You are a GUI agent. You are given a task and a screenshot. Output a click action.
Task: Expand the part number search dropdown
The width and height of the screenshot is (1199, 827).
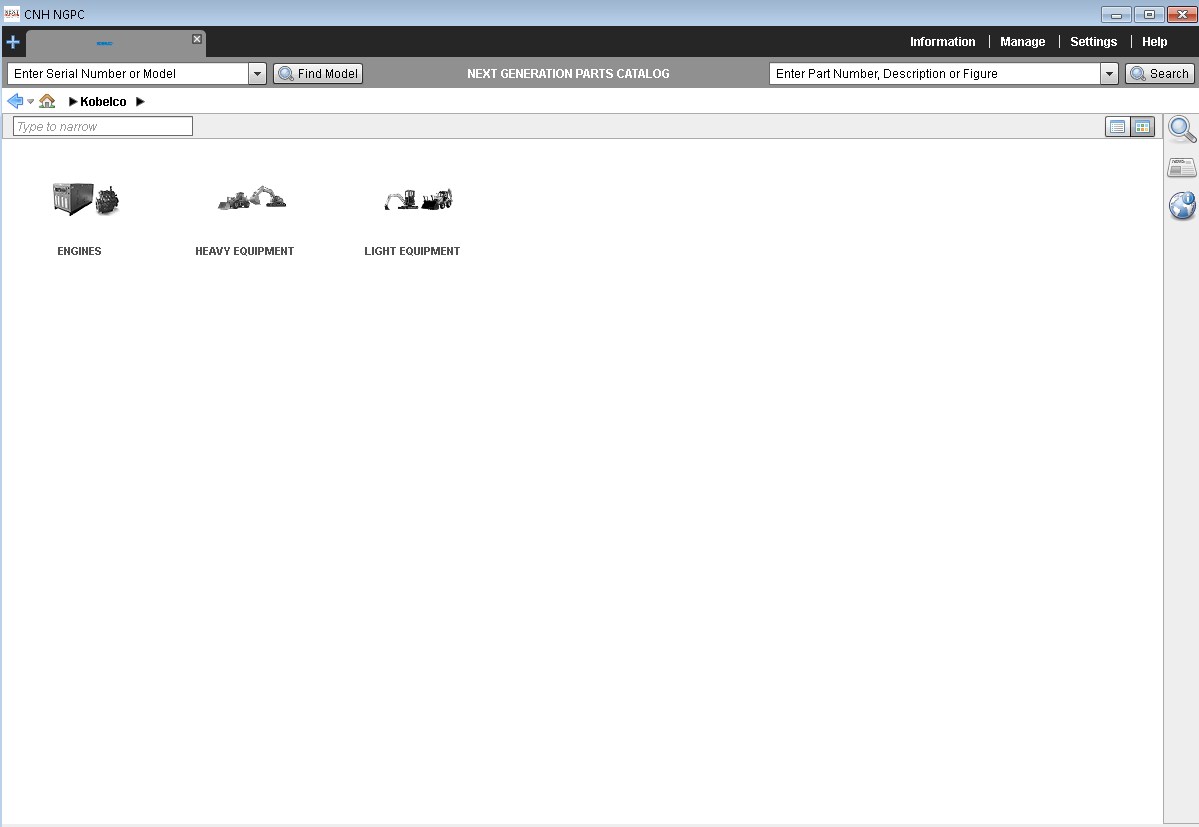1110,73
